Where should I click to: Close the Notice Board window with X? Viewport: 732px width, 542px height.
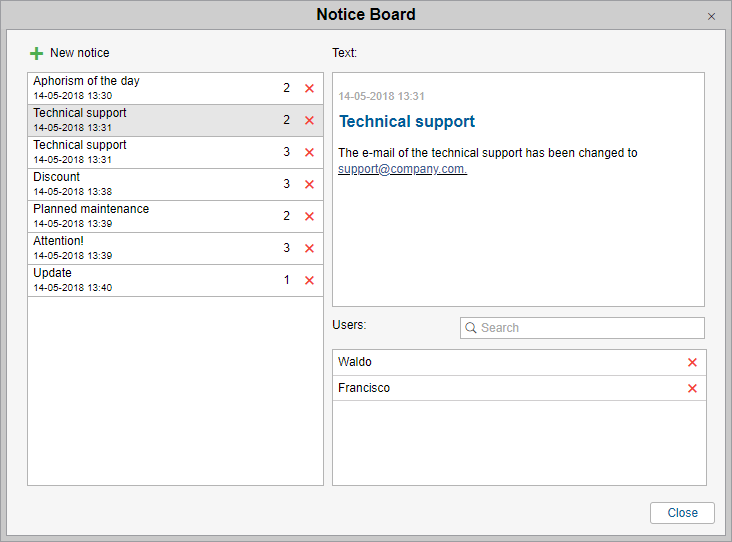click(x=712, y=17)
